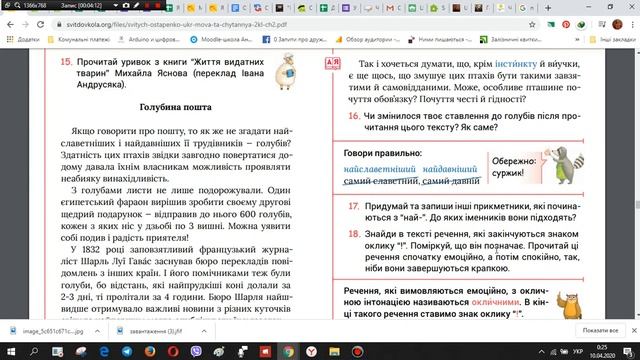
Task: Open the Windows Start menu
Action: [11, 351]
